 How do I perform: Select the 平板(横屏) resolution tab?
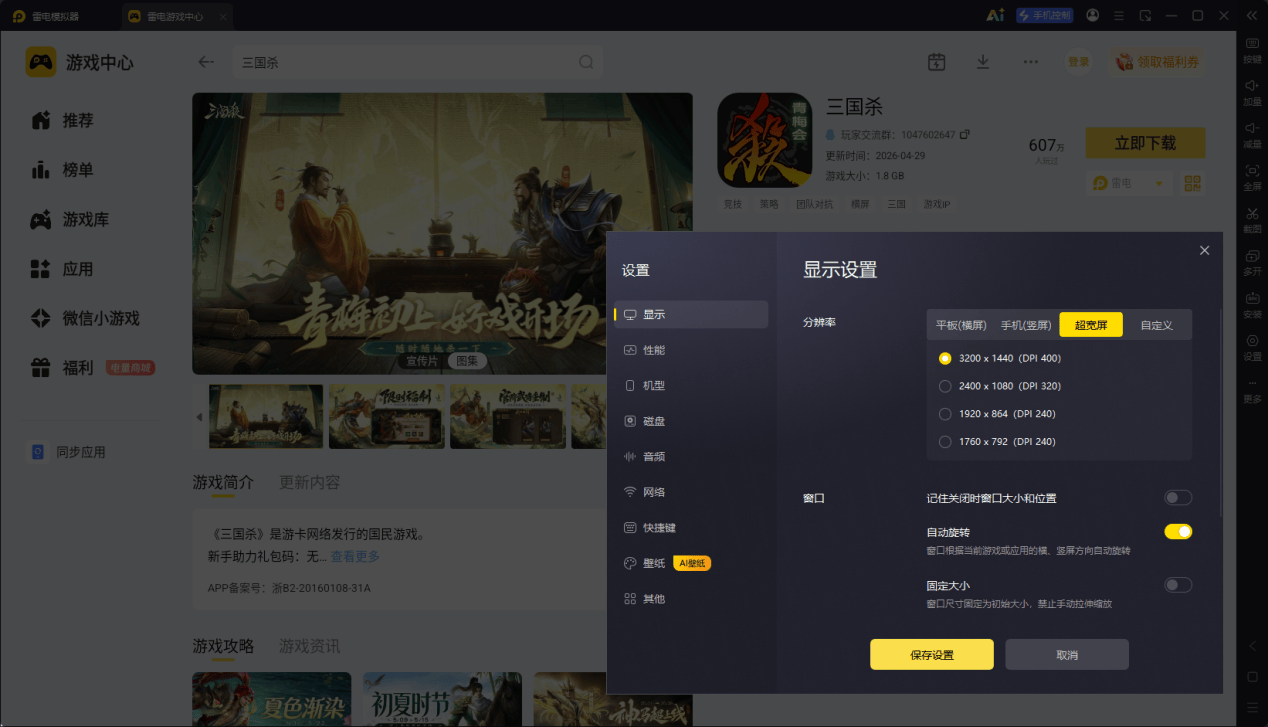pos(961,325)
